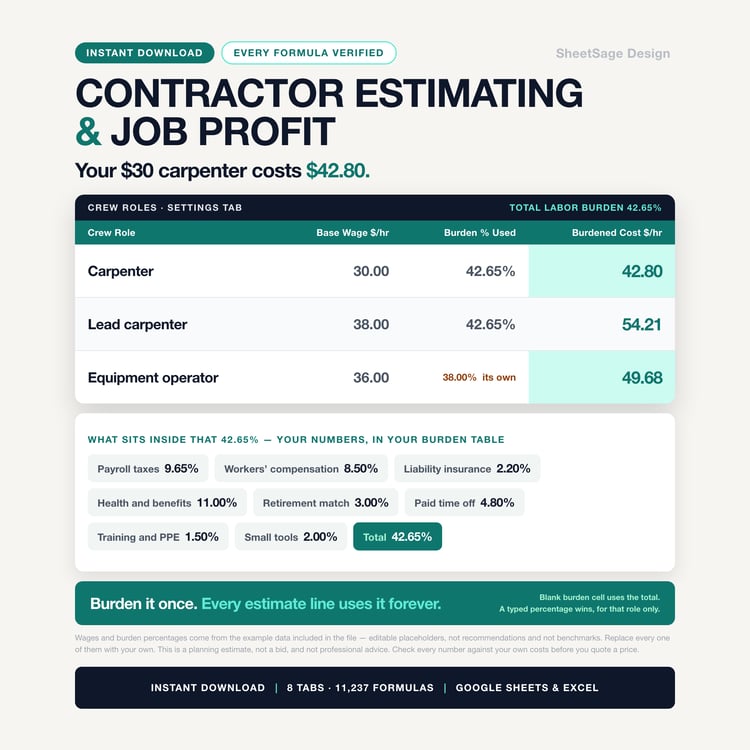Select the Lead carpenter row
This screenshot has width=750, height=750.
tap(375, 324)
